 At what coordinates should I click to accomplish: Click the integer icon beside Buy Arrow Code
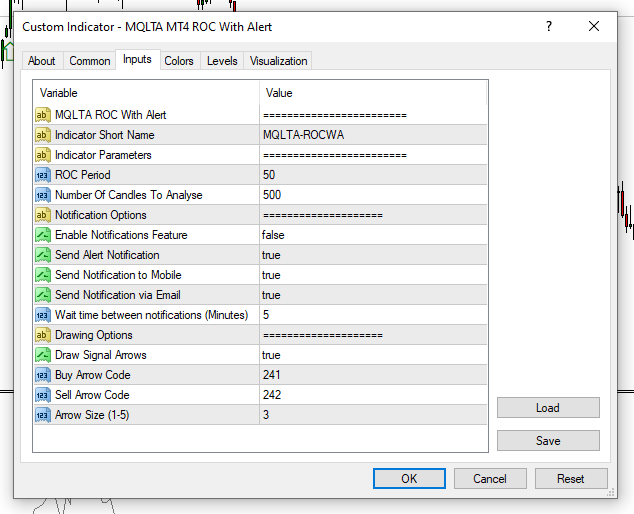coord(43,375)
